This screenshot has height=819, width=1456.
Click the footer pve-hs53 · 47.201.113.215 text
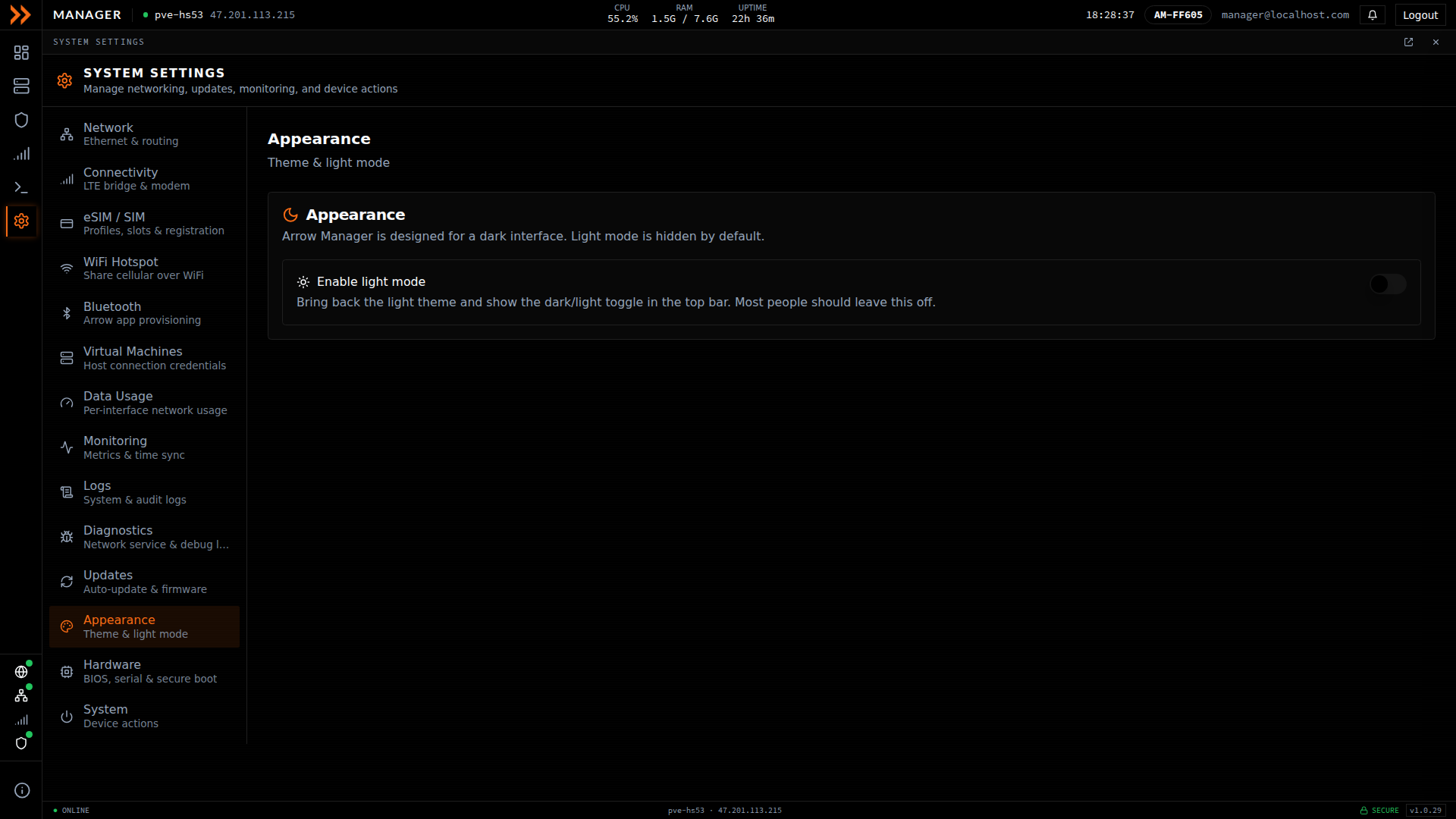point(724,811)
